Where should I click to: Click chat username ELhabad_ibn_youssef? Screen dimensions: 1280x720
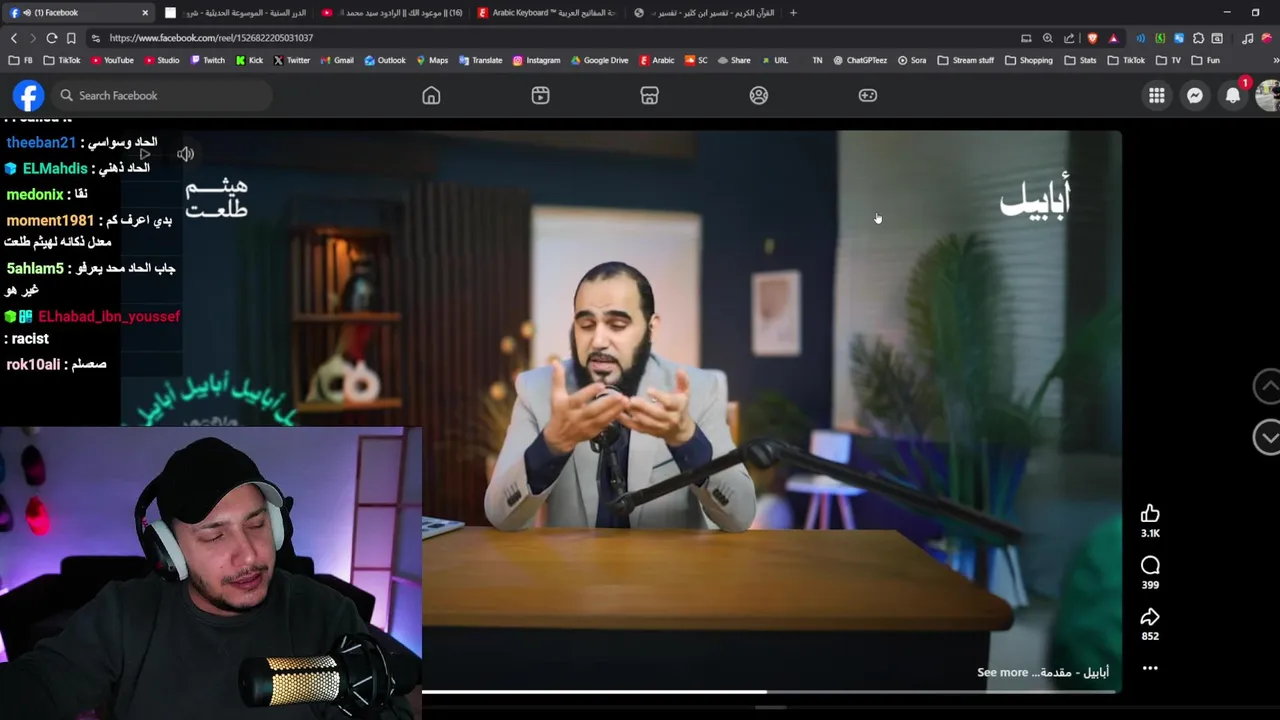[x=109, y=316]
